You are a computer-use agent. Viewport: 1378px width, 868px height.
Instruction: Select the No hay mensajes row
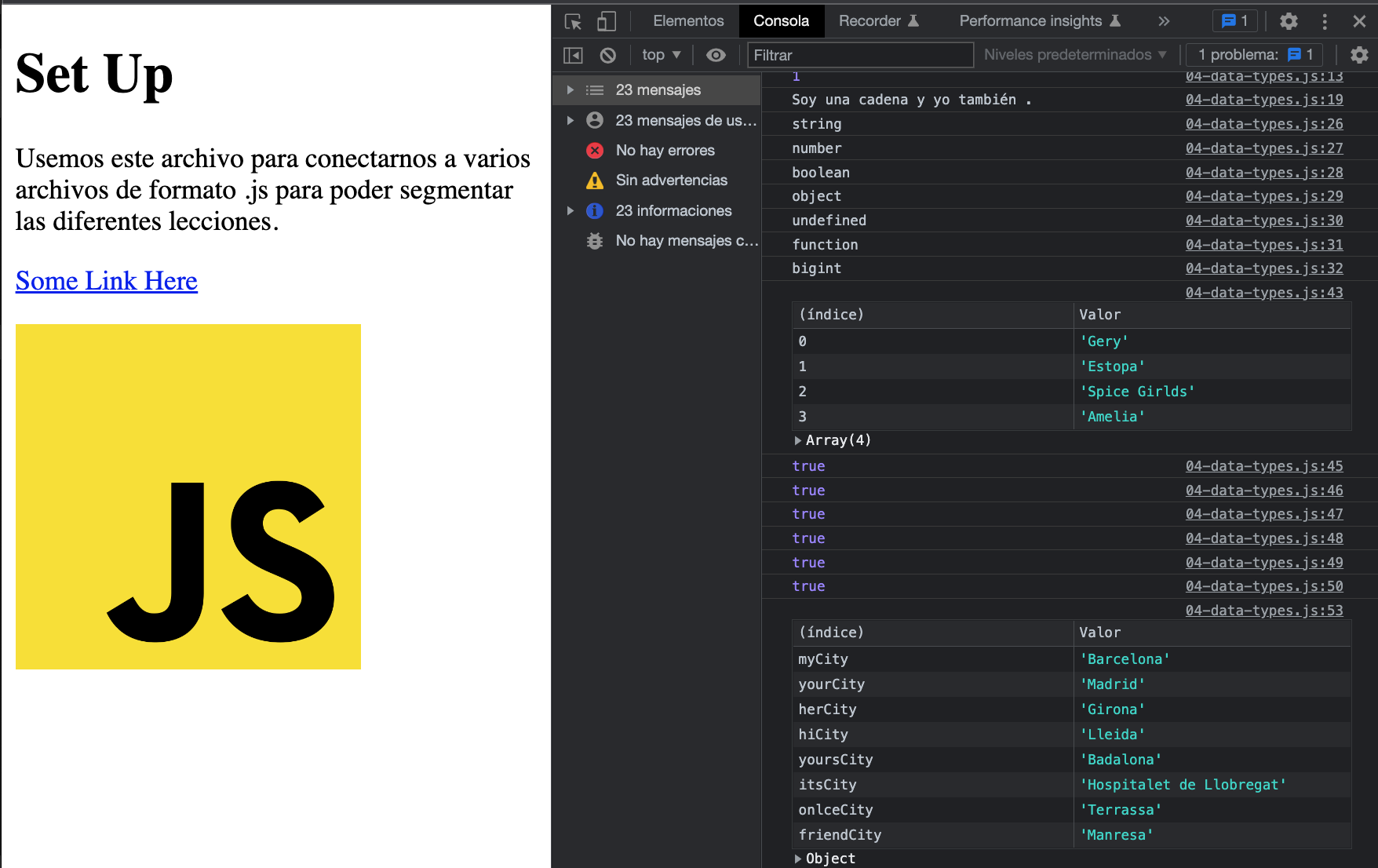pos(658,241)
